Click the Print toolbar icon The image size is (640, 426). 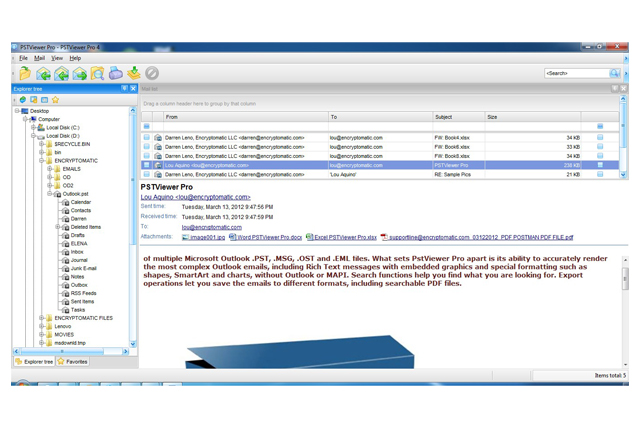click(116, 73)
